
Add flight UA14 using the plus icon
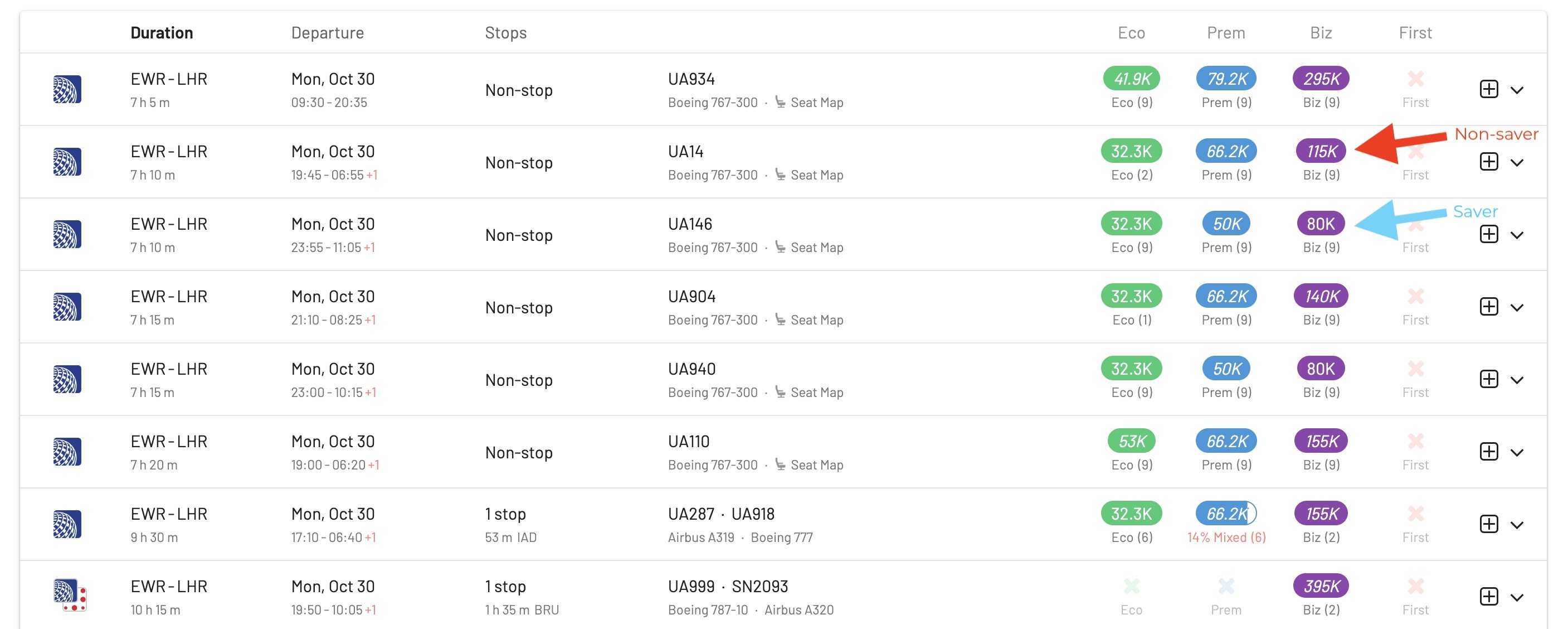coord(1489,162)
